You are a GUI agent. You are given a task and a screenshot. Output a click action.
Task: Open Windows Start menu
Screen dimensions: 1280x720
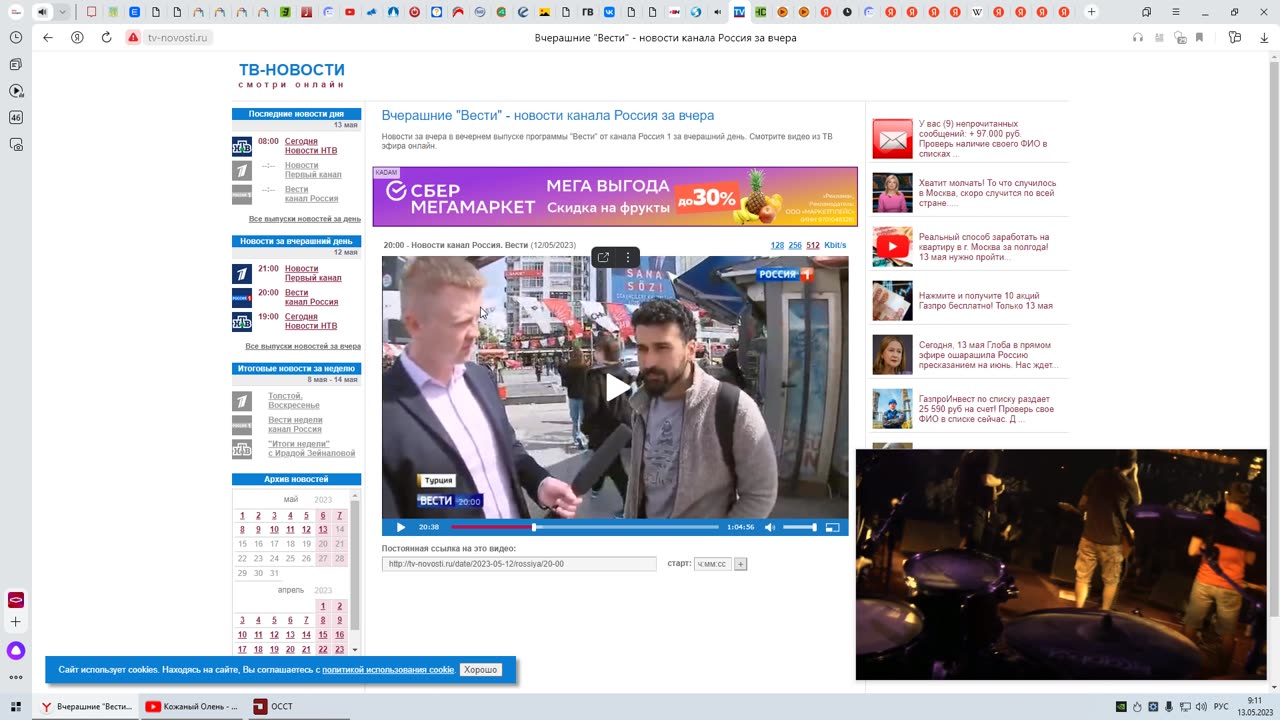pos(16,707)
